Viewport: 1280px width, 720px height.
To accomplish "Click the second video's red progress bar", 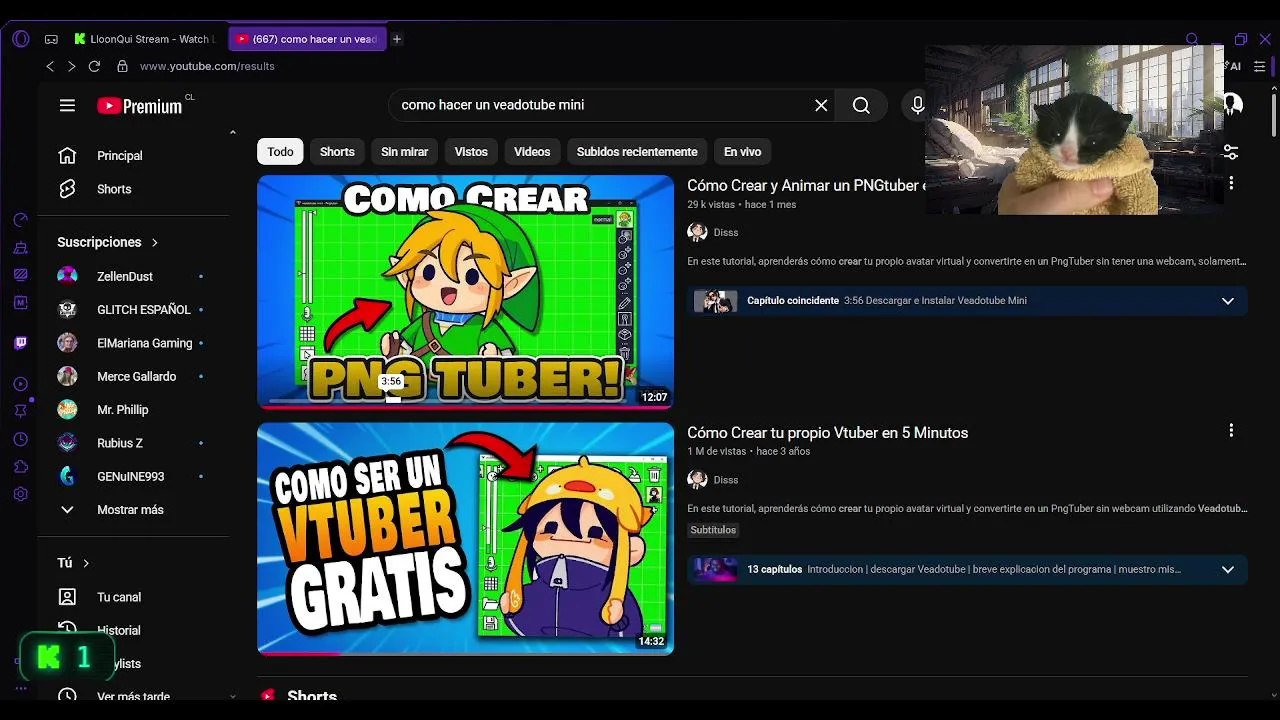I will tap(298, 653).
